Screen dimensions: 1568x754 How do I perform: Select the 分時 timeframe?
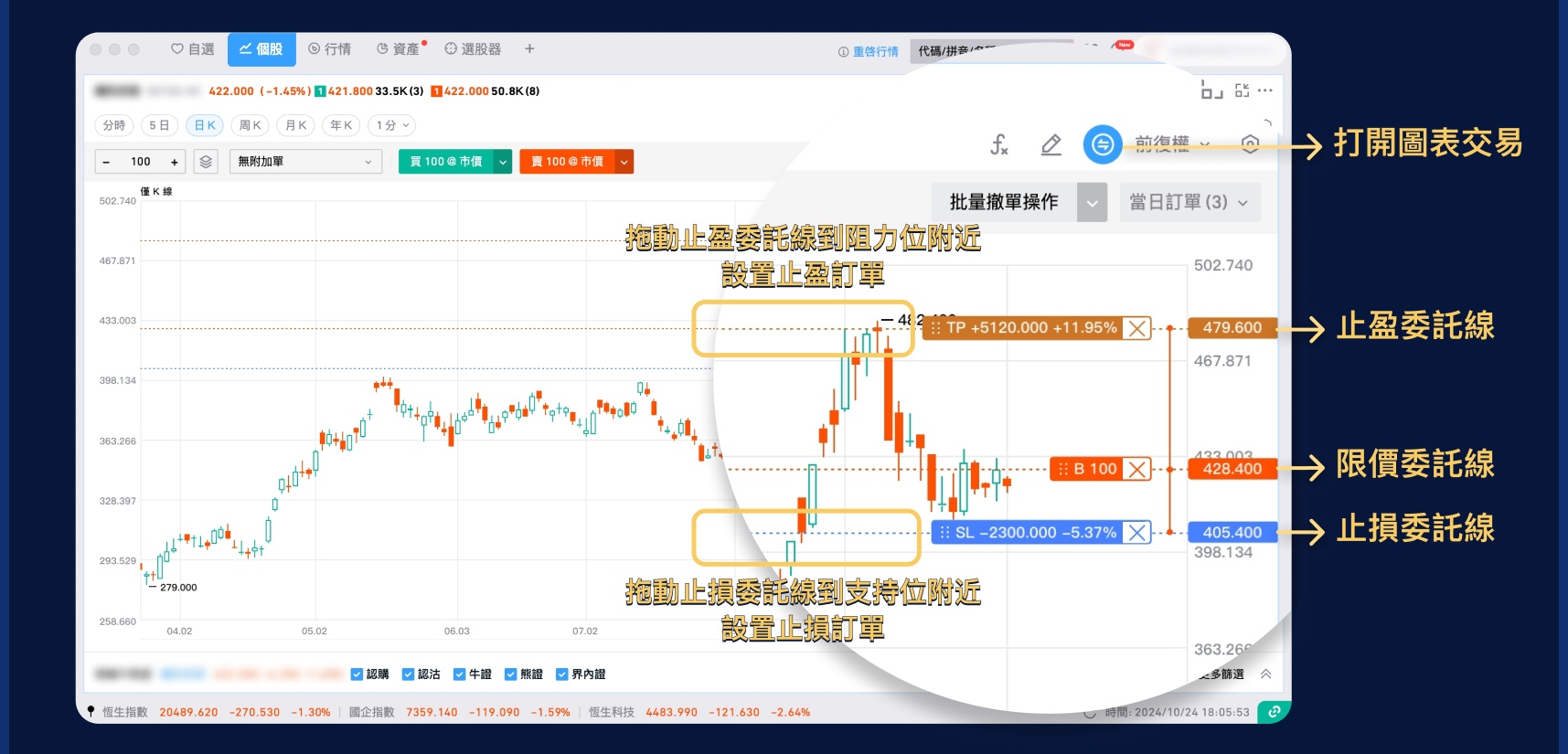[x=114, y=125]
